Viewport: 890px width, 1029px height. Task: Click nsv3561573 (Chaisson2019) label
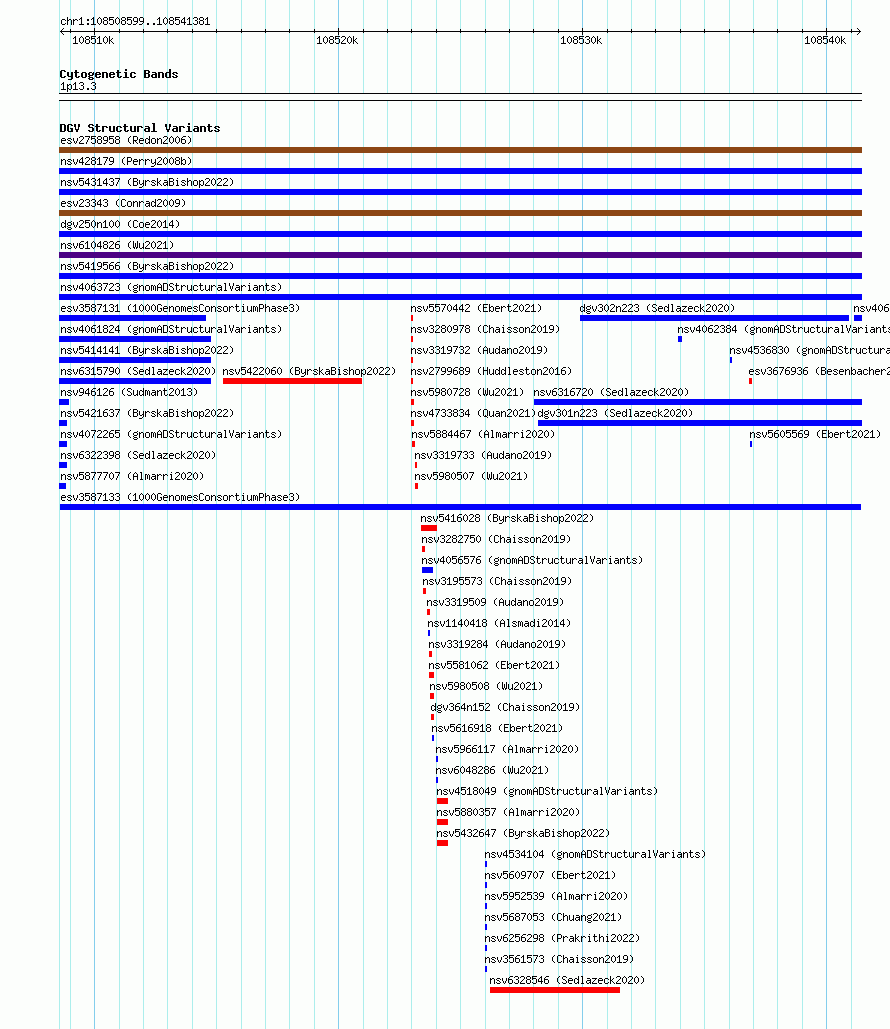(559, 959)
